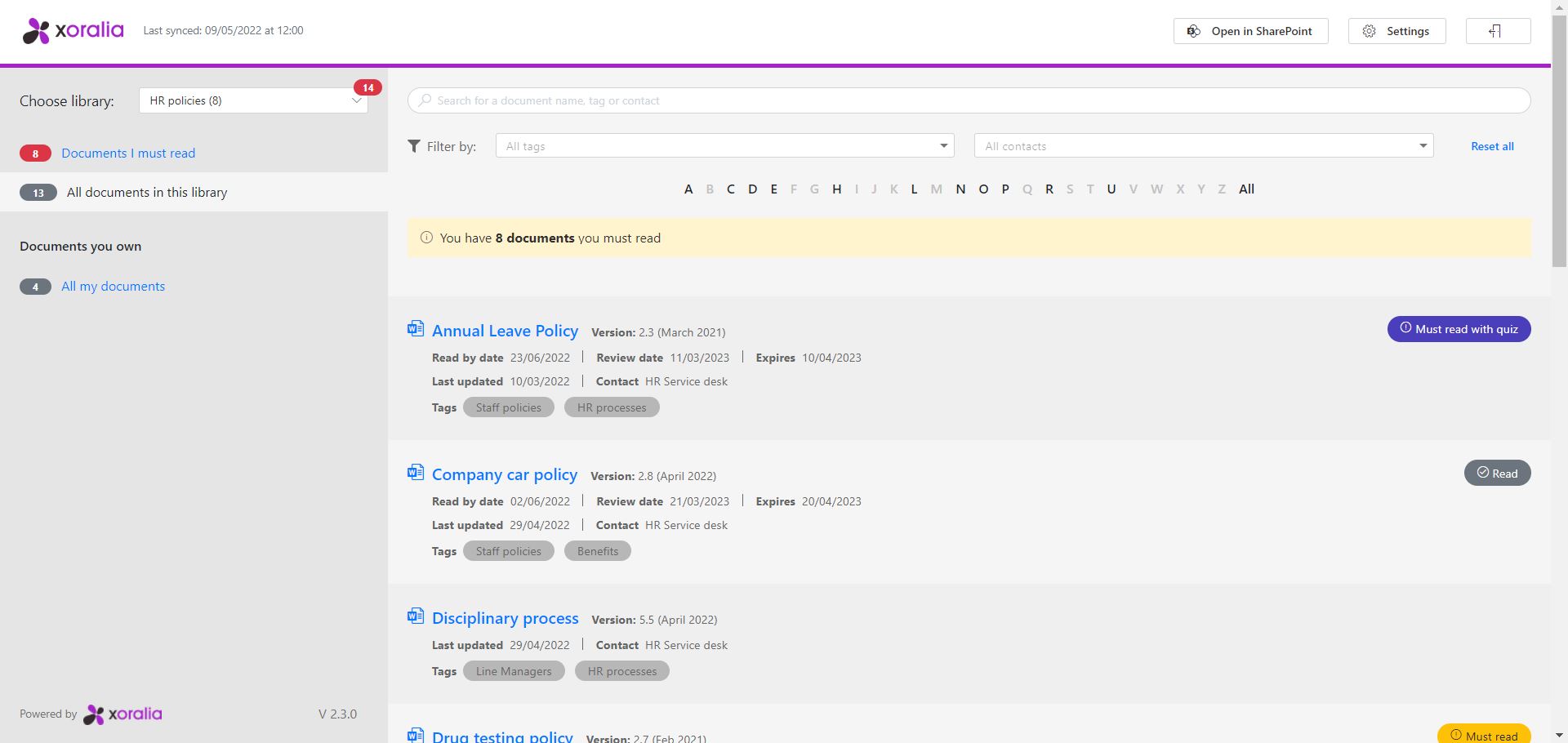This screenshot has width=1568, height=743.
Task: Click the SharePoint icon in Open in SharePoint button
Action: click(x=1193, y=31)
